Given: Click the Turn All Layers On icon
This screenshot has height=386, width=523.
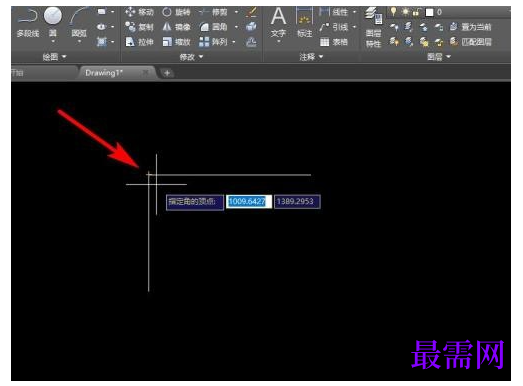Looking at the screenshot, I should click(394, 42).
